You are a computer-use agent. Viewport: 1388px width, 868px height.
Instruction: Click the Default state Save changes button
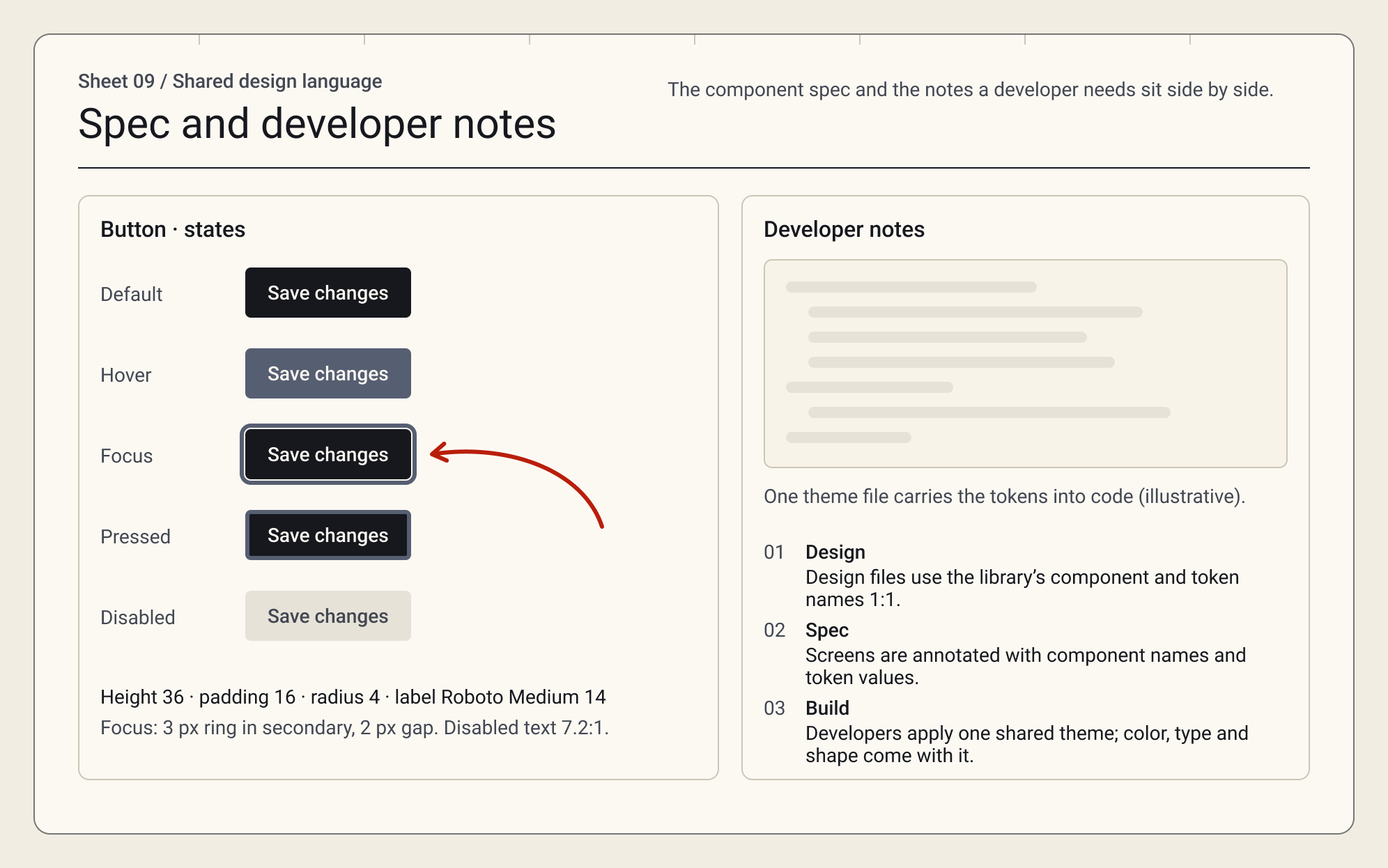pos(327,293)
